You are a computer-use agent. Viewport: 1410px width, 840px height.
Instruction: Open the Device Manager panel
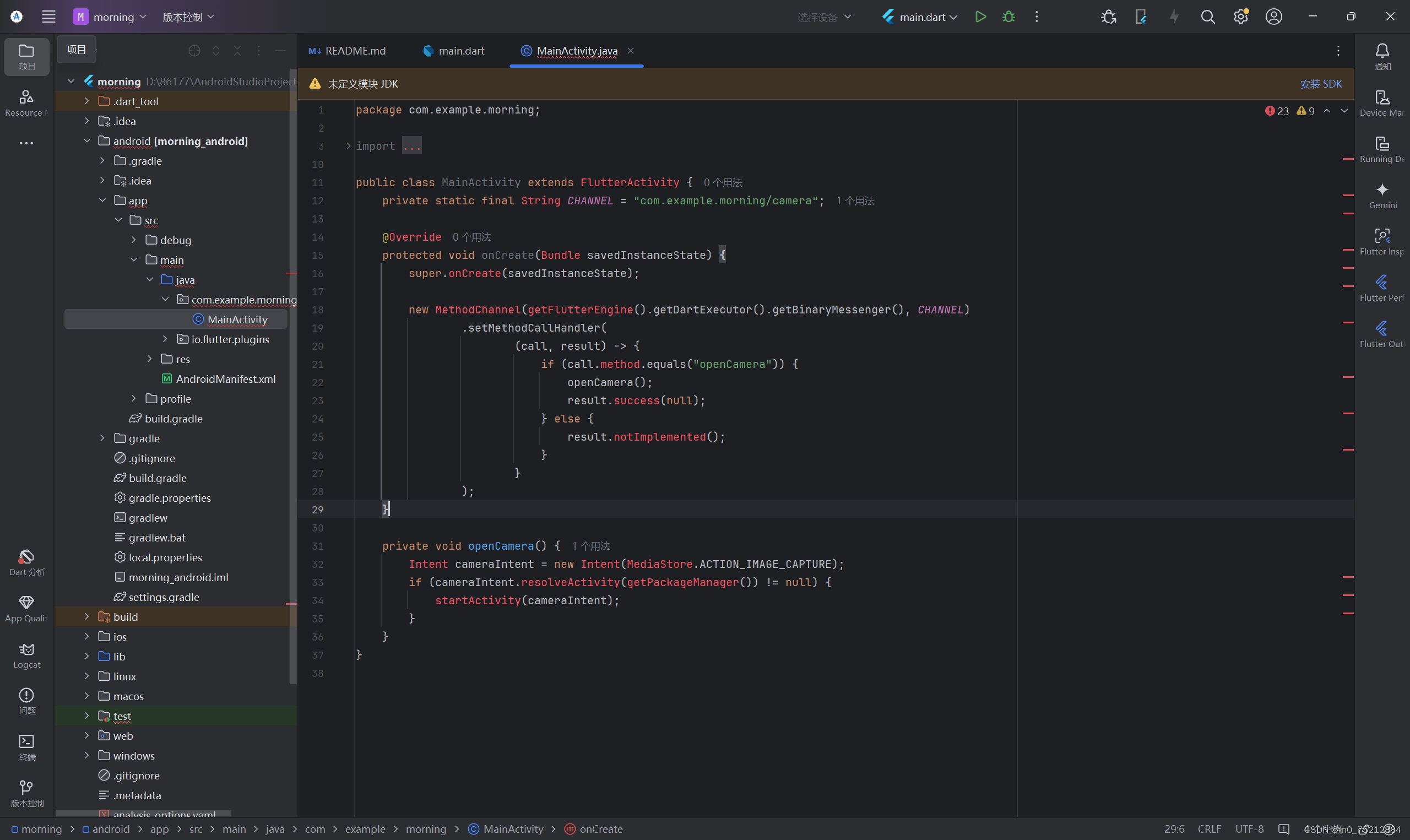click(1382, 102)
